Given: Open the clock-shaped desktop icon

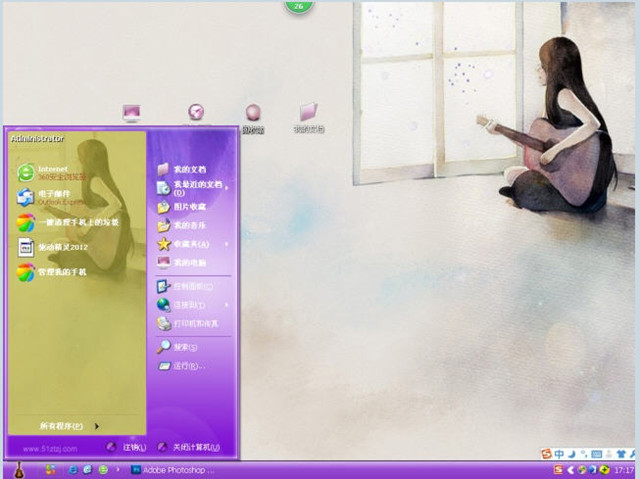Looking at the screenshot, I should 196,112.
